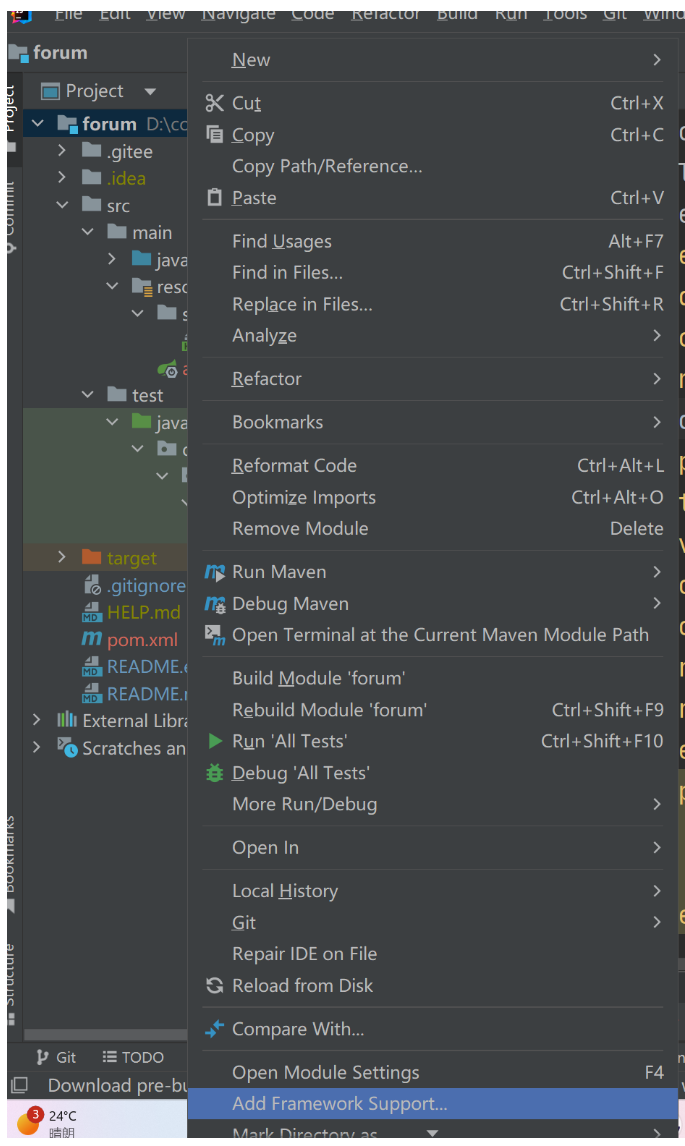
Task: Click the Git branch icon in bottom bar
Action: point(42,1057)
